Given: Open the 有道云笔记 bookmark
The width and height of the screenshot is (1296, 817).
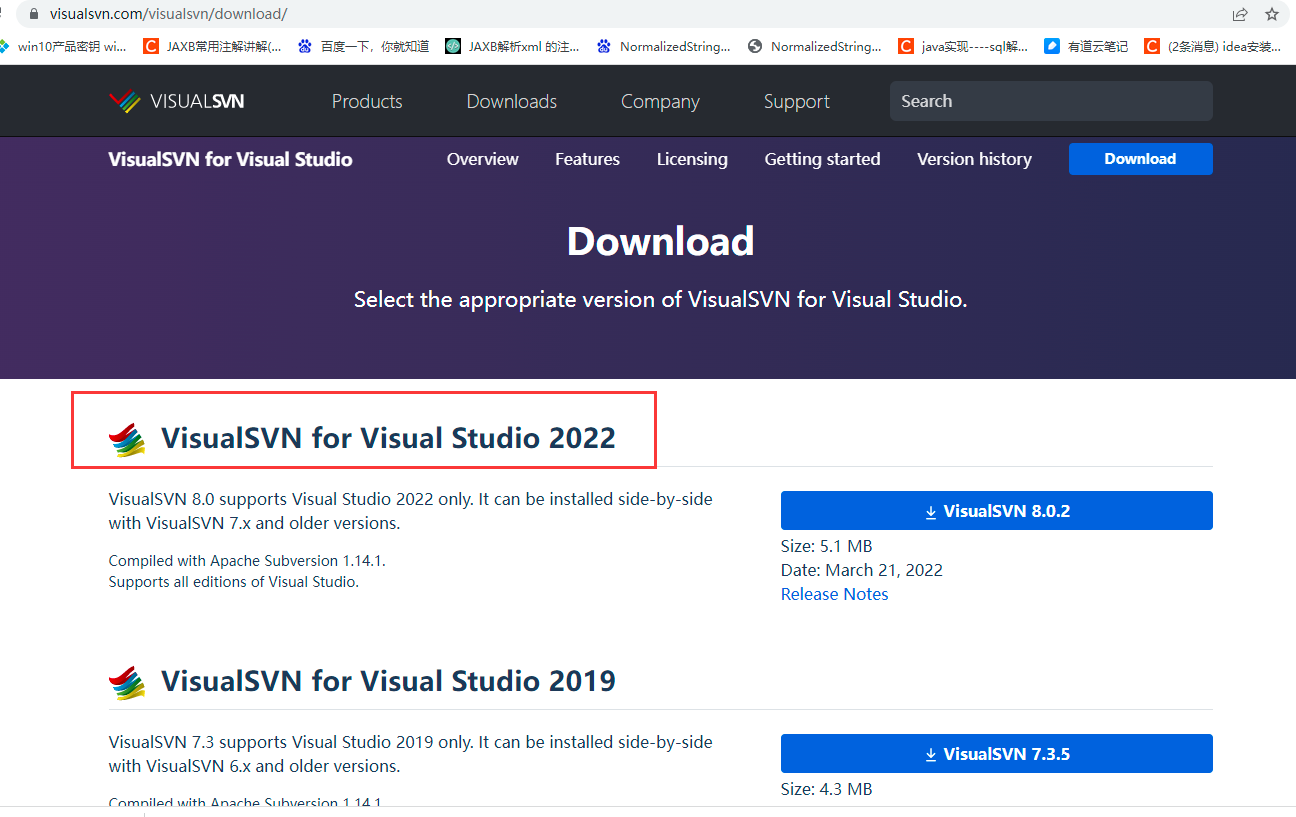Looking at the screenshot, I should [x=1086, y=46].
